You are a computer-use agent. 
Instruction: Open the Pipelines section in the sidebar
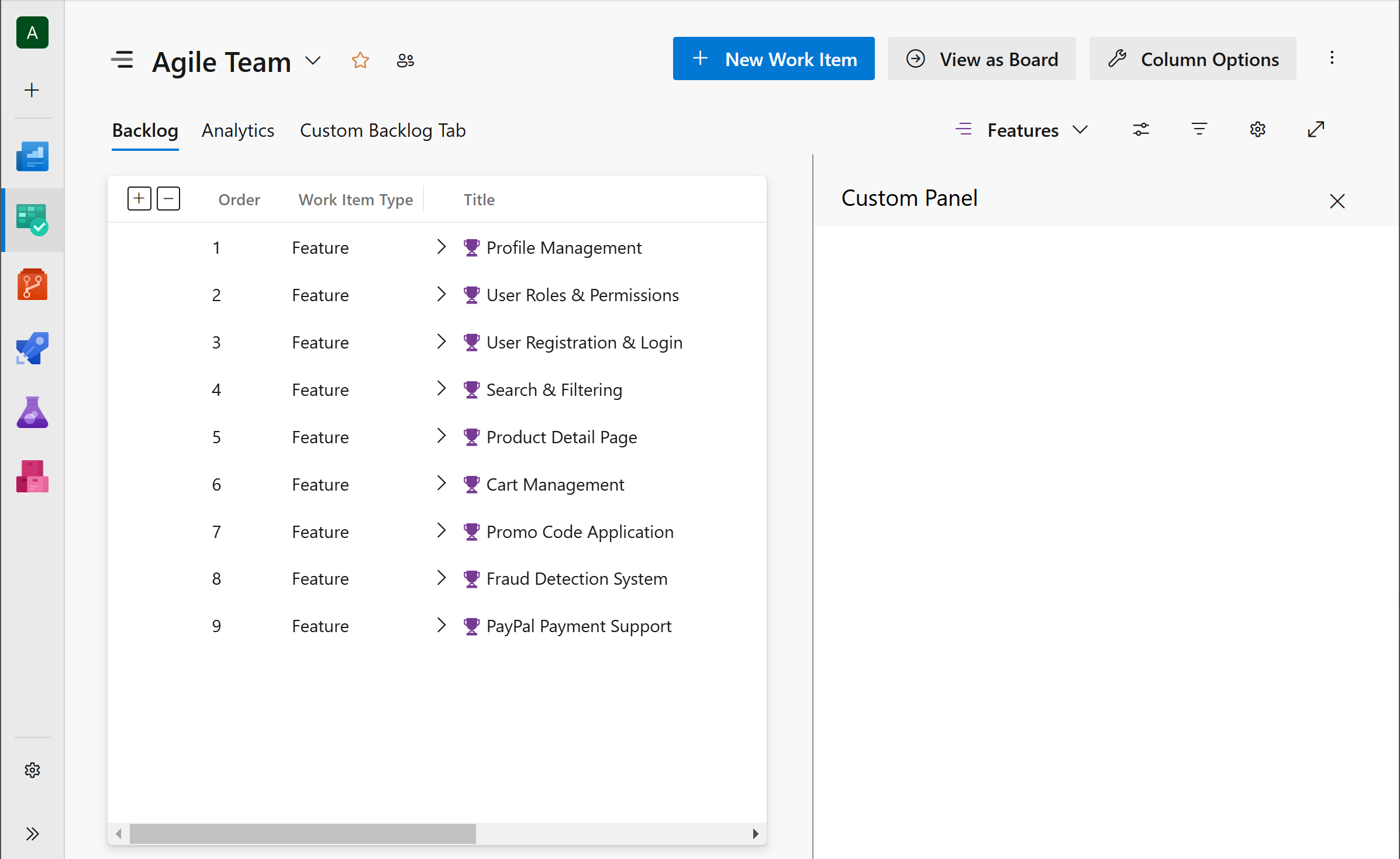tap(33, 348)
